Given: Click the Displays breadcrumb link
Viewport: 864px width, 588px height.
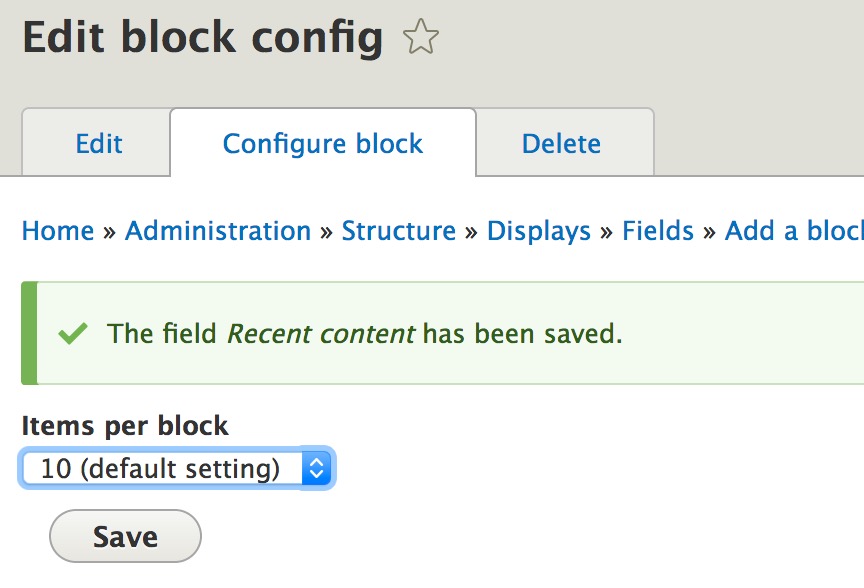Looking at the screenshot, I should pos(539,231).
